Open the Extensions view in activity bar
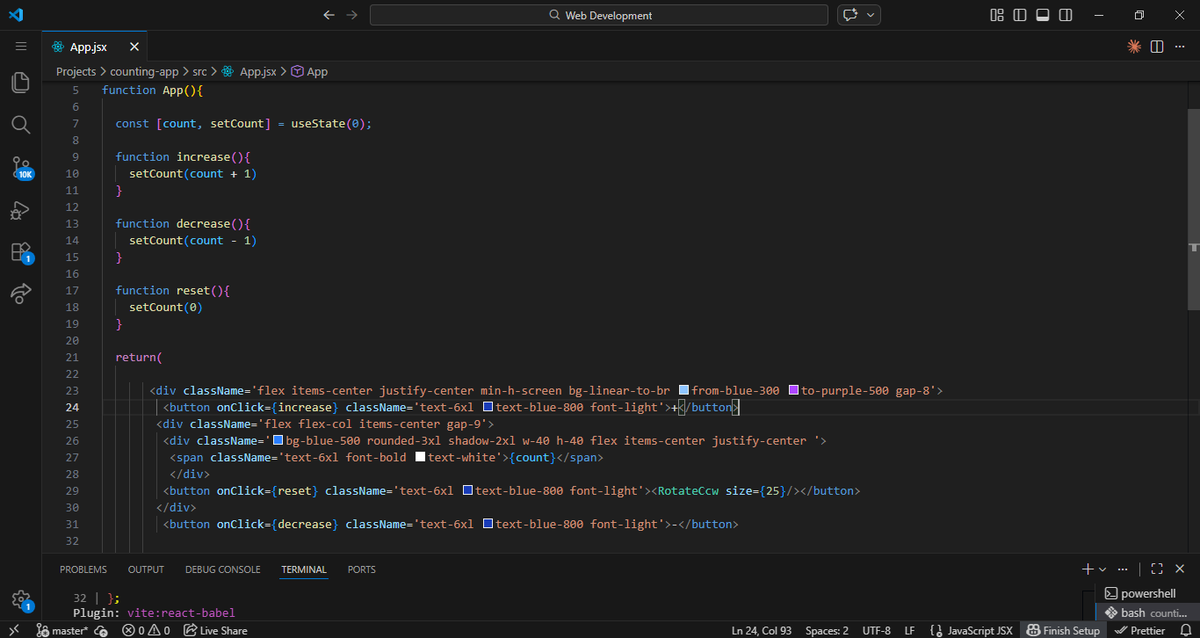 pyautogui.click(x=20, y=253)
